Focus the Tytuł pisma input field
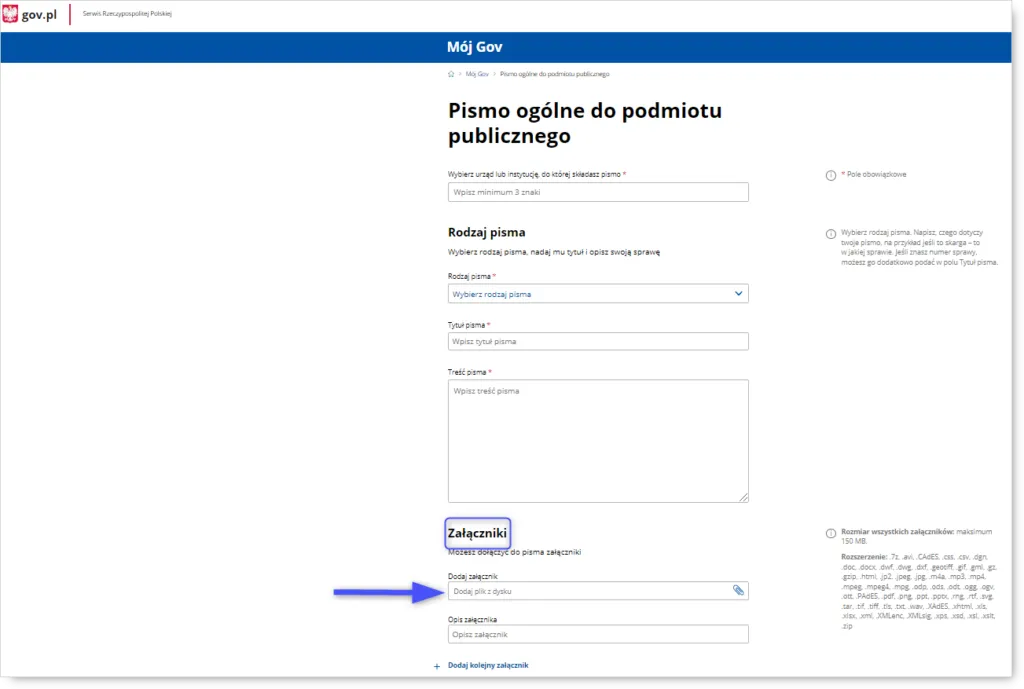Viewport: 1024px width, 689px height. coord(598,341)
